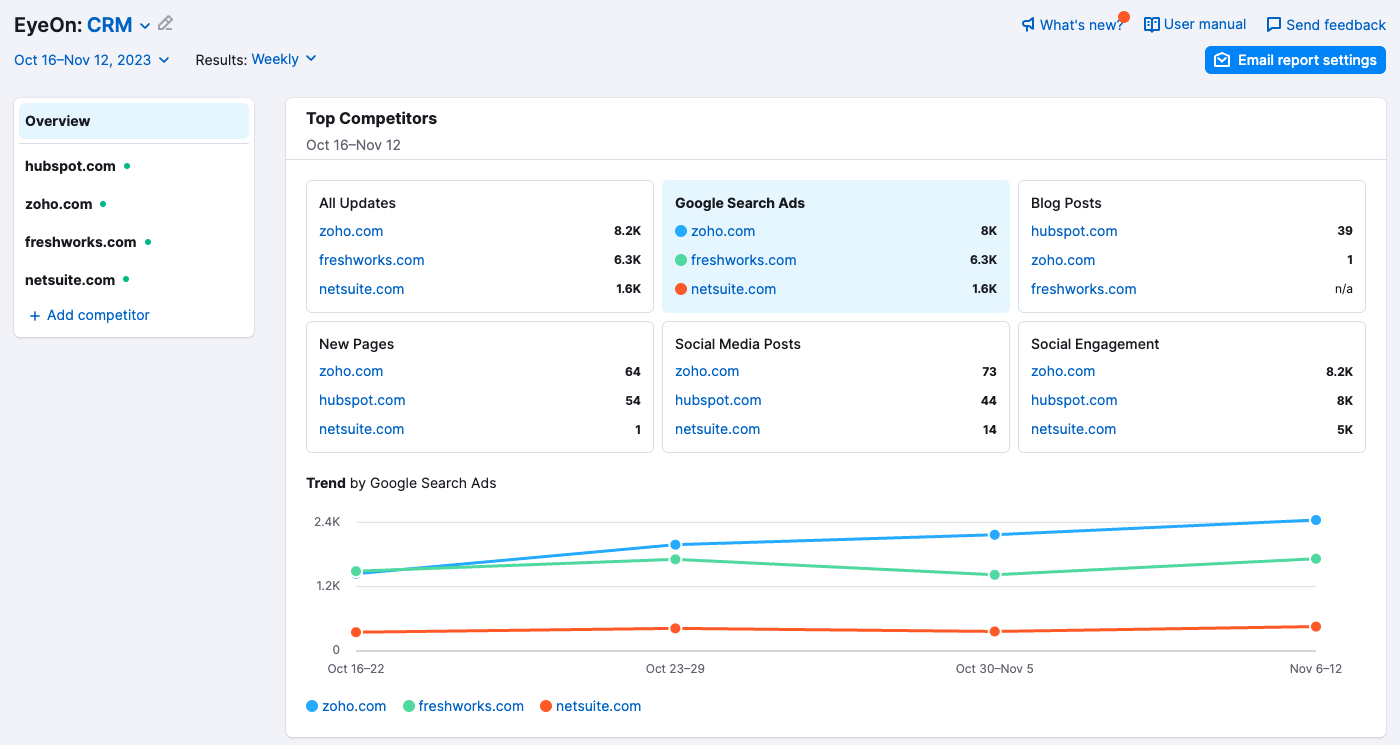This screenshot has height=745, width=1400.
Task: Click hubspot.com link in New Pages card
Action: click(362, 400)
